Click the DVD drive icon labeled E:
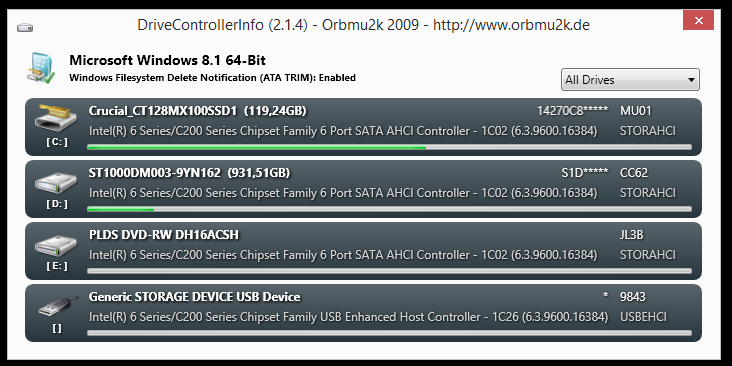 [x=56, y=245]
